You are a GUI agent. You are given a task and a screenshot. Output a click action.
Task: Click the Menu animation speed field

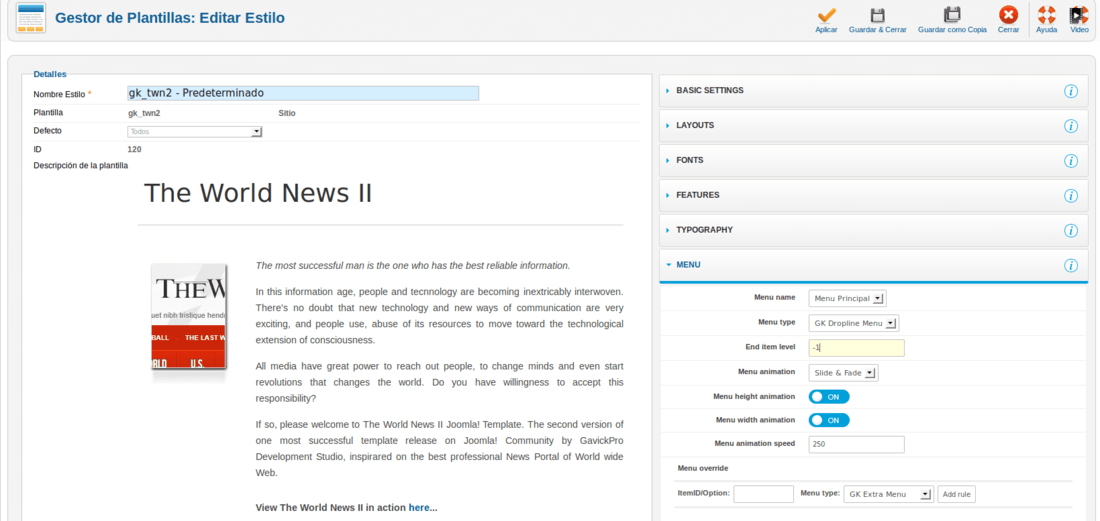pos(857,445)
